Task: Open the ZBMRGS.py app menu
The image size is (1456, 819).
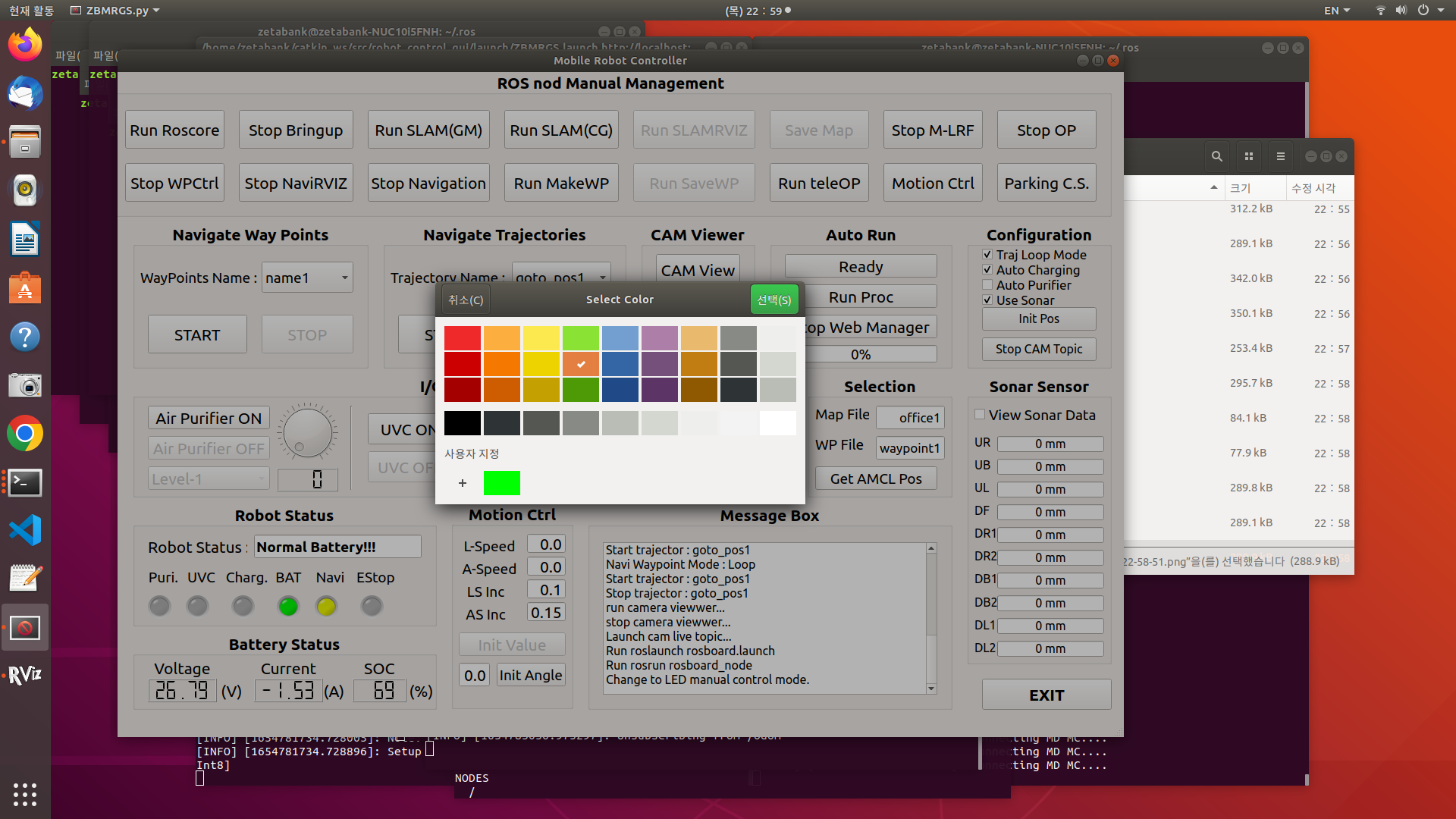Action: pyautogui.click(x=115, y=11)
